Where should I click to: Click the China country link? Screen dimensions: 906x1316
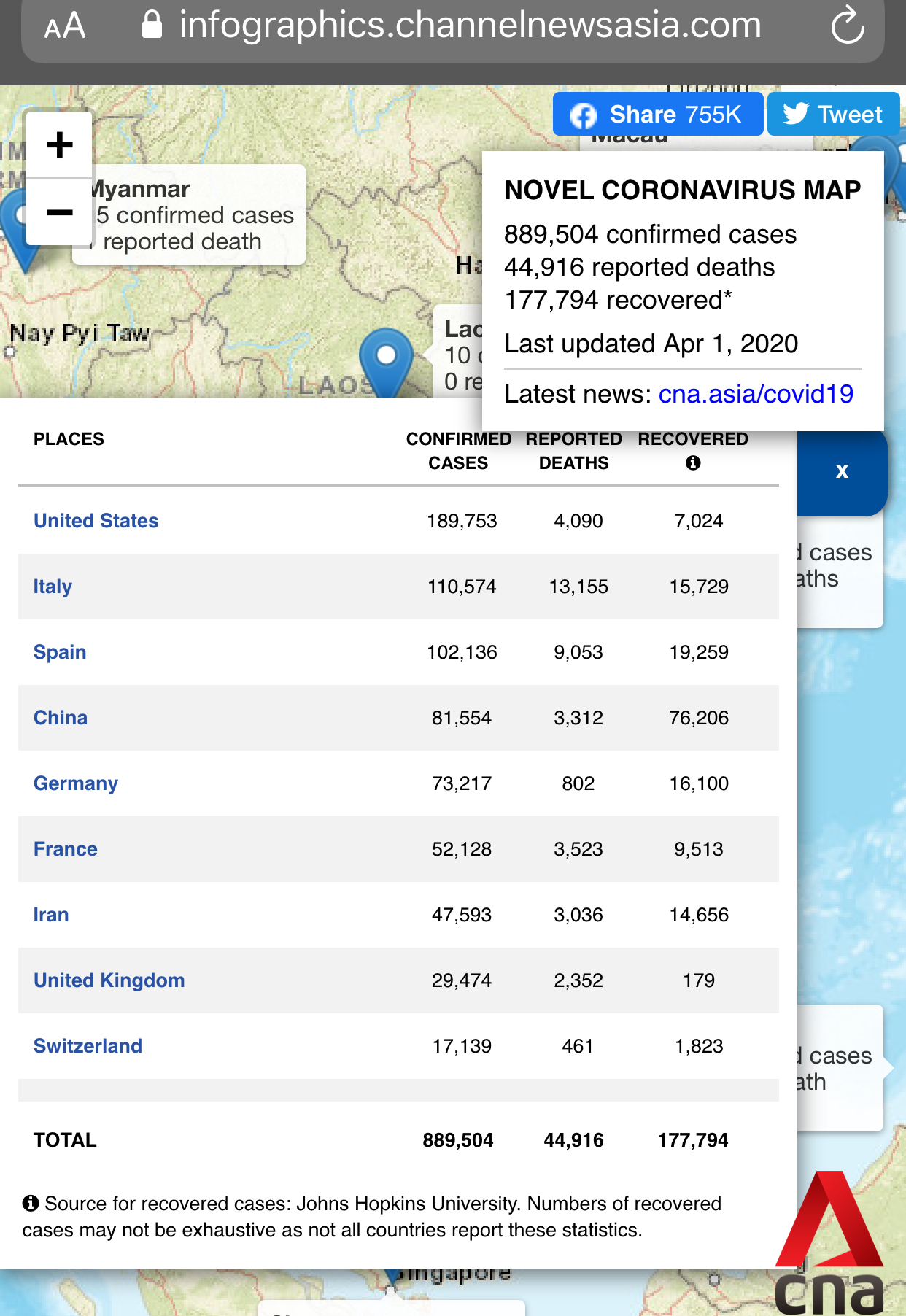(61, 718)
